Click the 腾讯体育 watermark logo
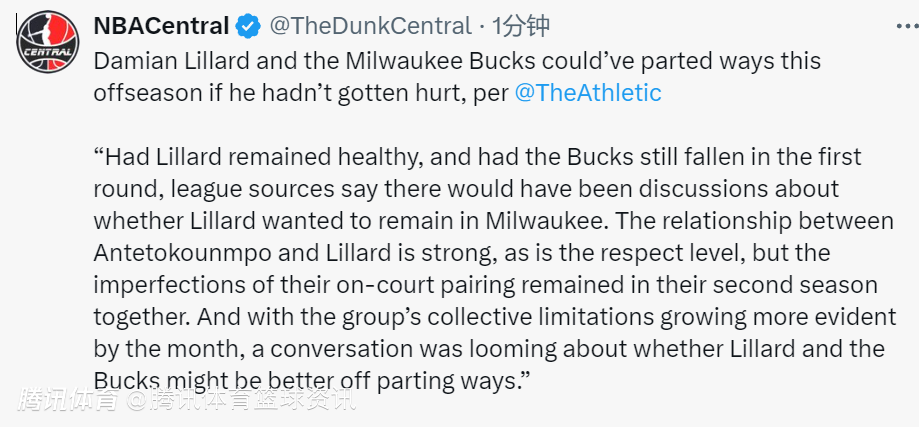This screenshot has width=919, height=427. [x=70, y=401]
